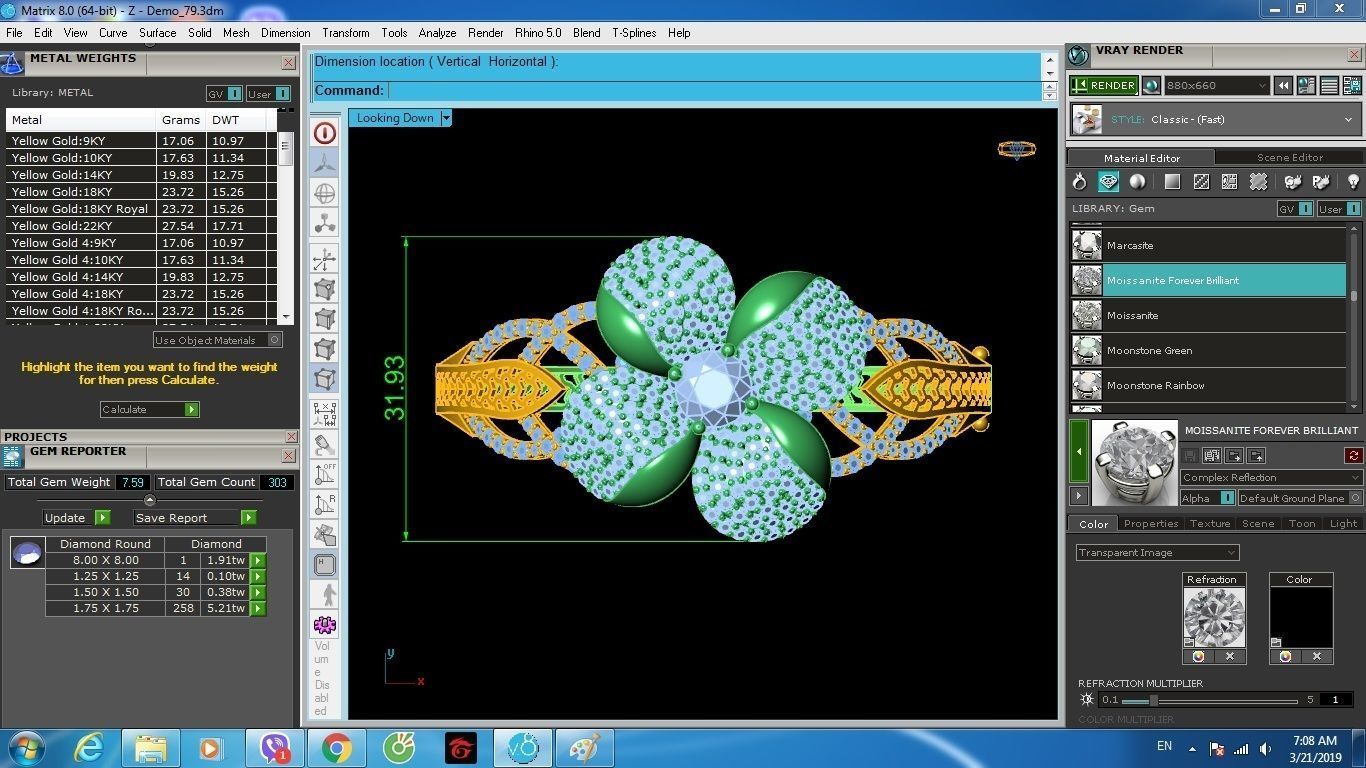Open Google Chrome from the taskbar
Viewport: 1366px width, 768px height.
pos(336,748)
